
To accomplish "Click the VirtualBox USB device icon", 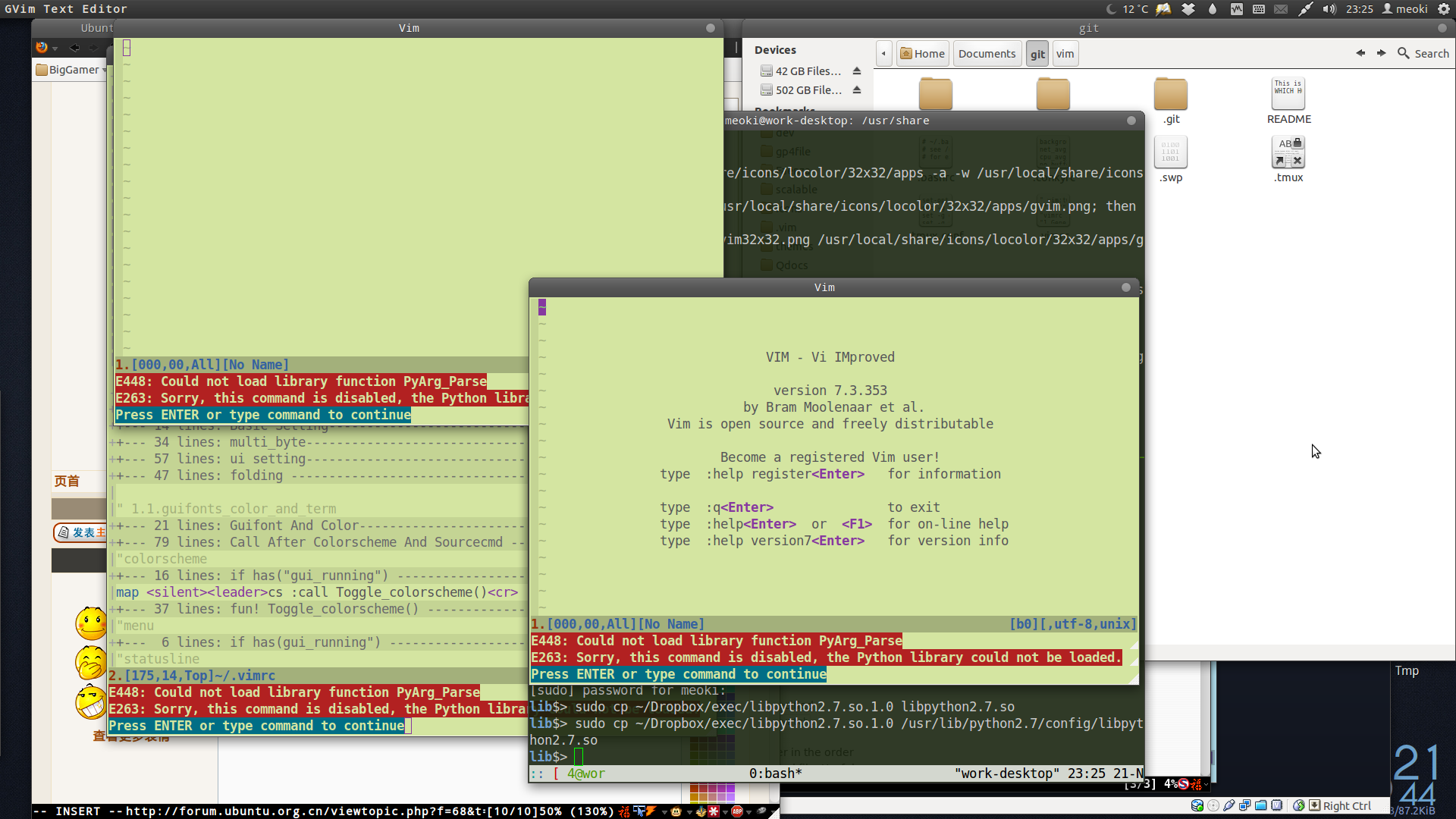I will pos(1228,805).
